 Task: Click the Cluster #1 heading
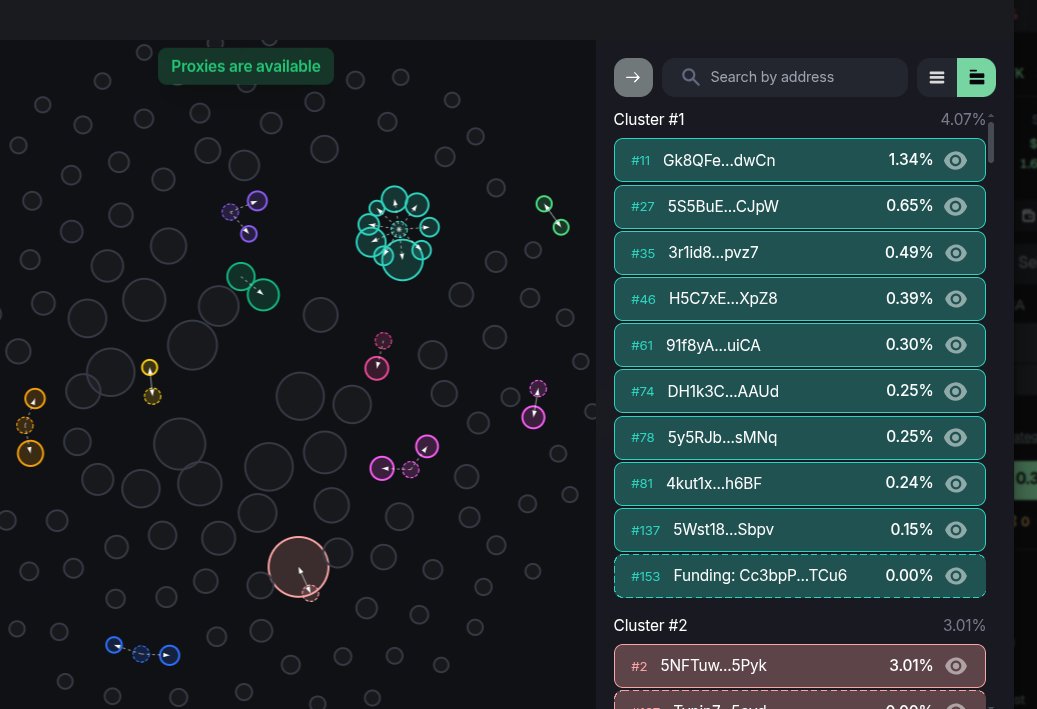(649, 119)
